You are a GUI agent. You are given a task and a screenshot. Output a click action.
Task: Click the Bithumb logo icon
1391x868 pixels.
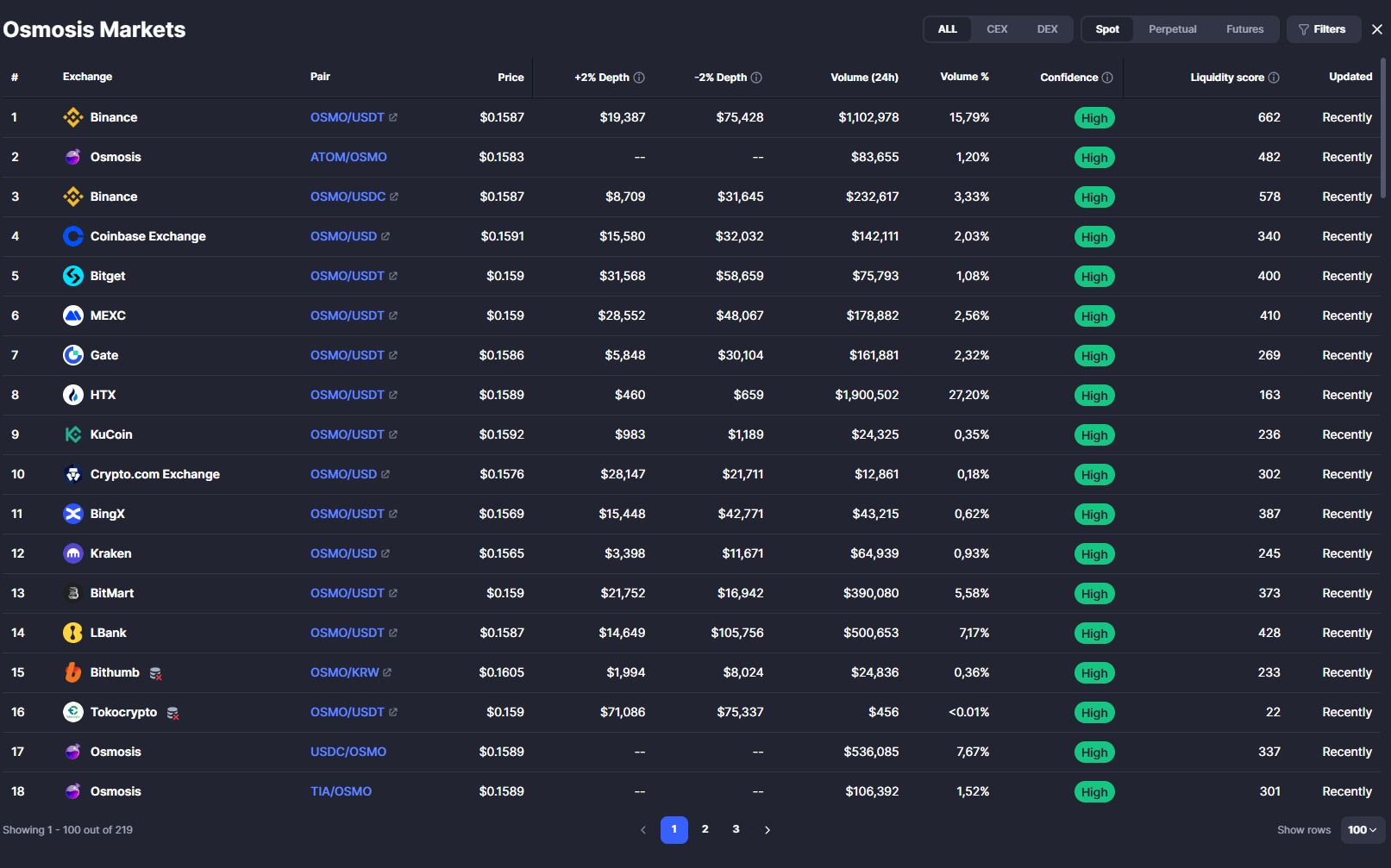click(73, 672)
